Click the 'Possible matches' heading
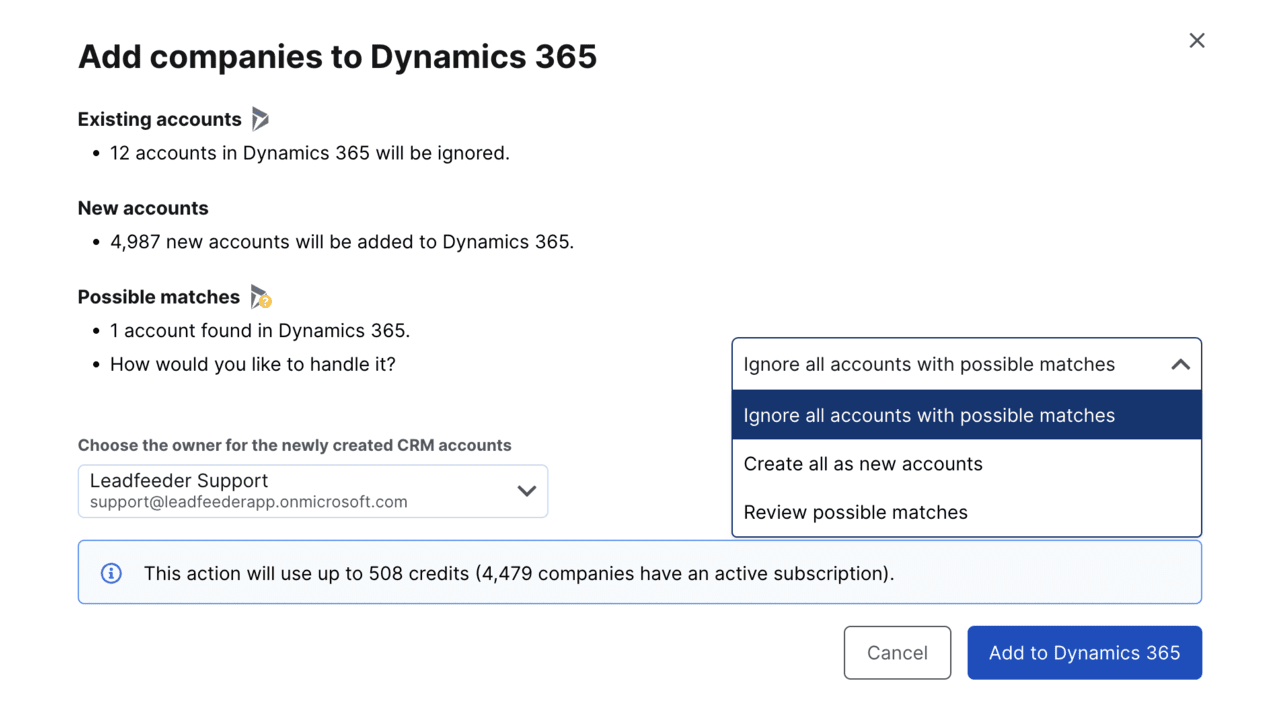The width and height of the screenshot is (1280, 720). click(x=159, y=297)
